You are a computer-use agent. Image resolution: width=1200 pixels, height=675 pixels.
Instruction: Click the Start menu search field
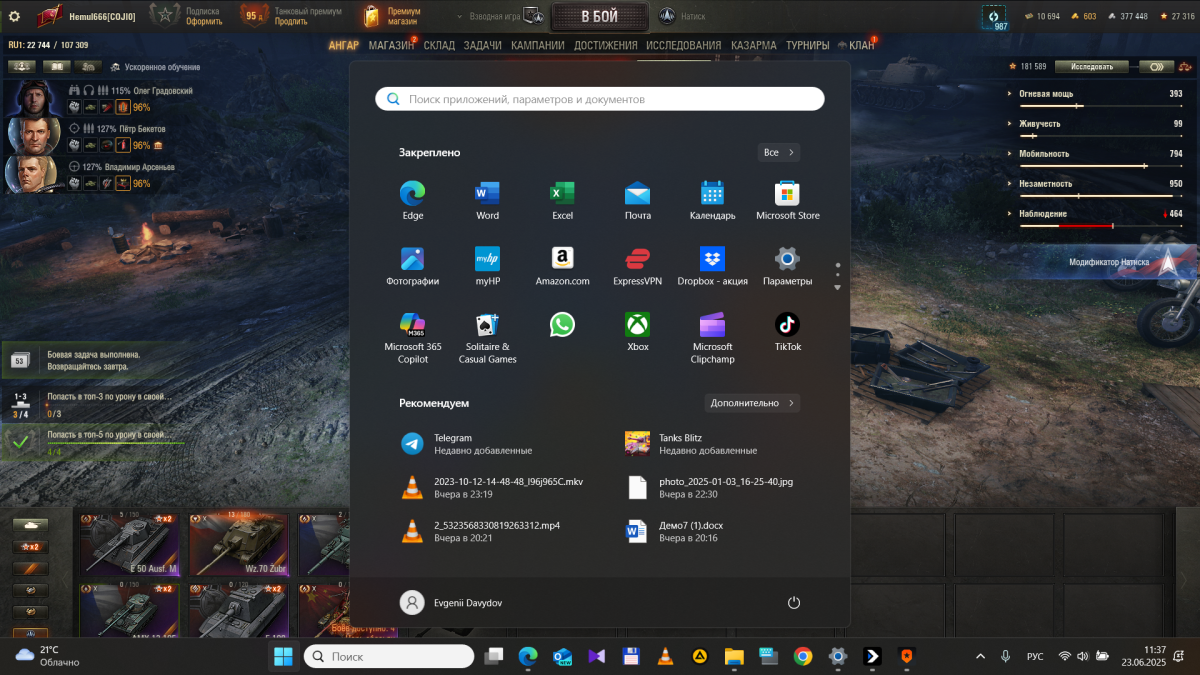coord(600,99)
